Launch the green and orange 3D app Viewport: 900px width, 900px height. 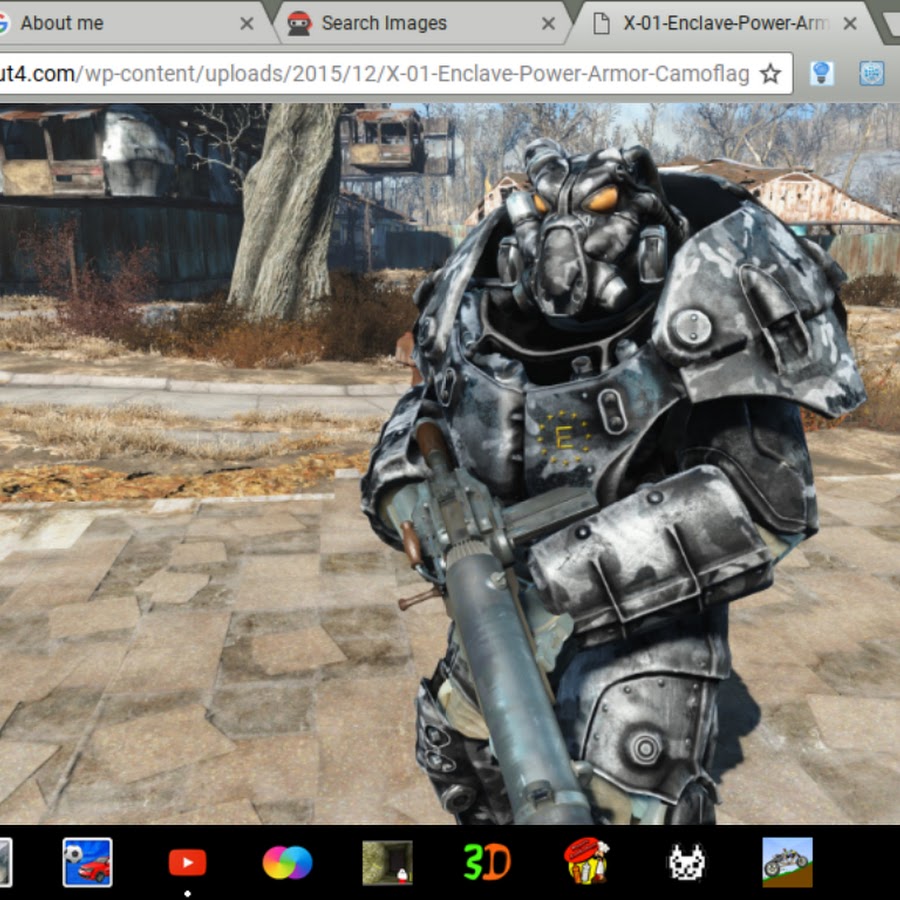coord(487,862)
